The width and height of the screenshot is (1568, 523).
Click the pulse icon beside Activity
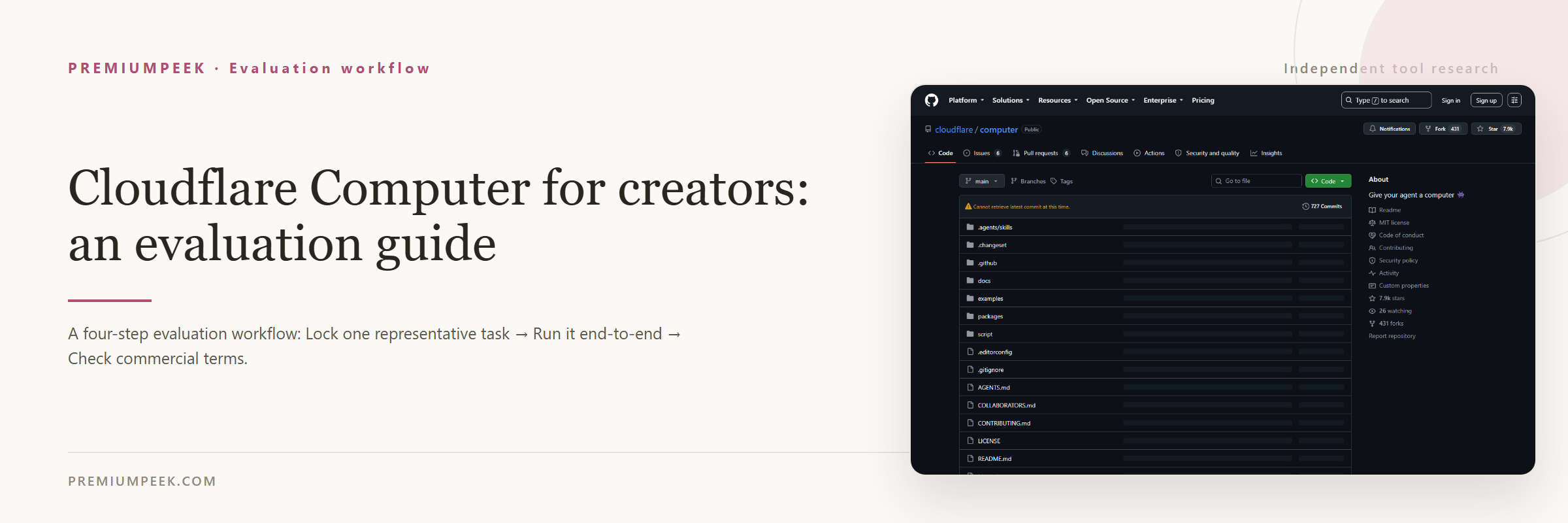point(1372,273)
